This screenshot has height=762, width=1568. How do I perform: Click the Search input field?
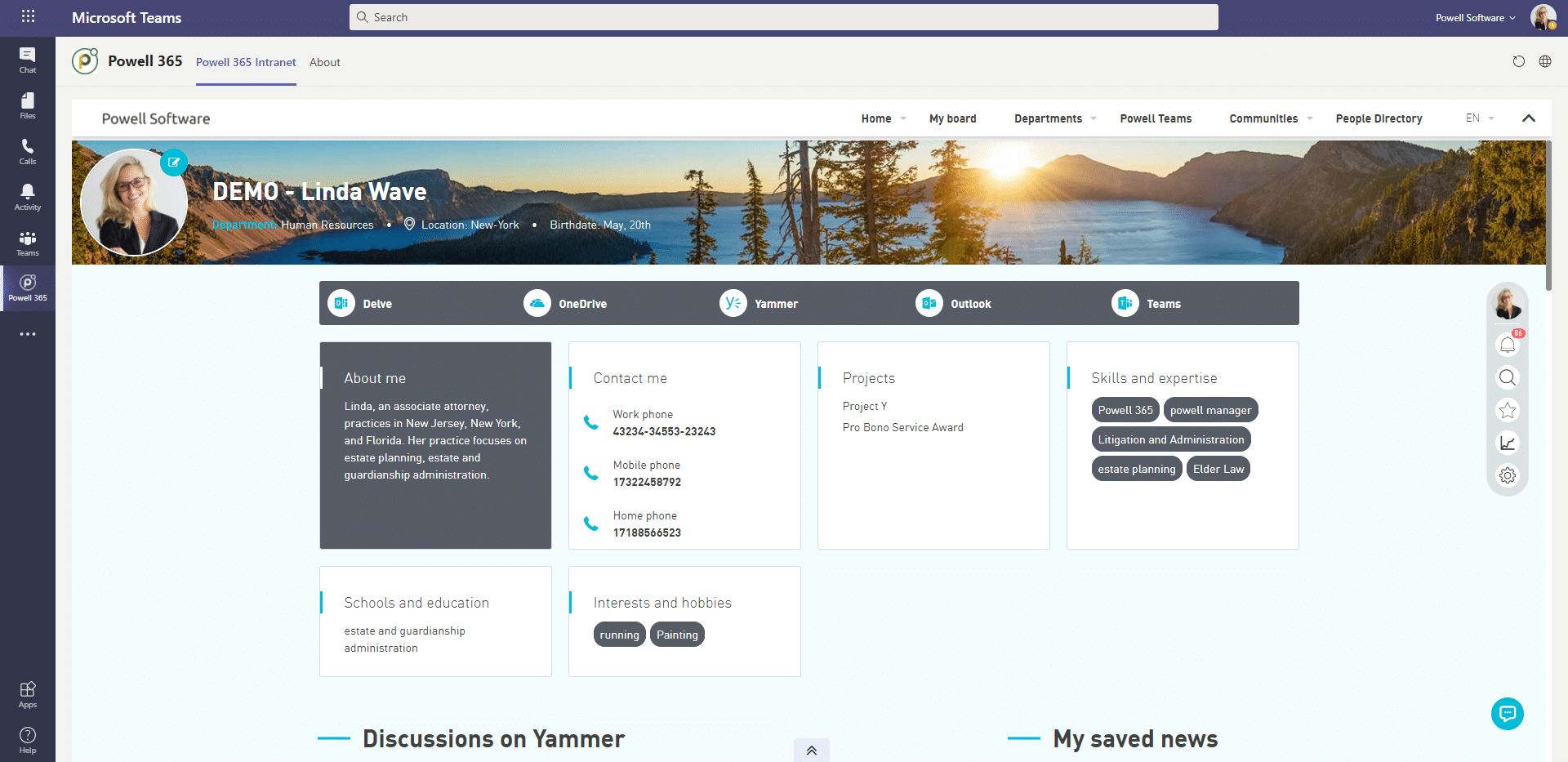784,17
